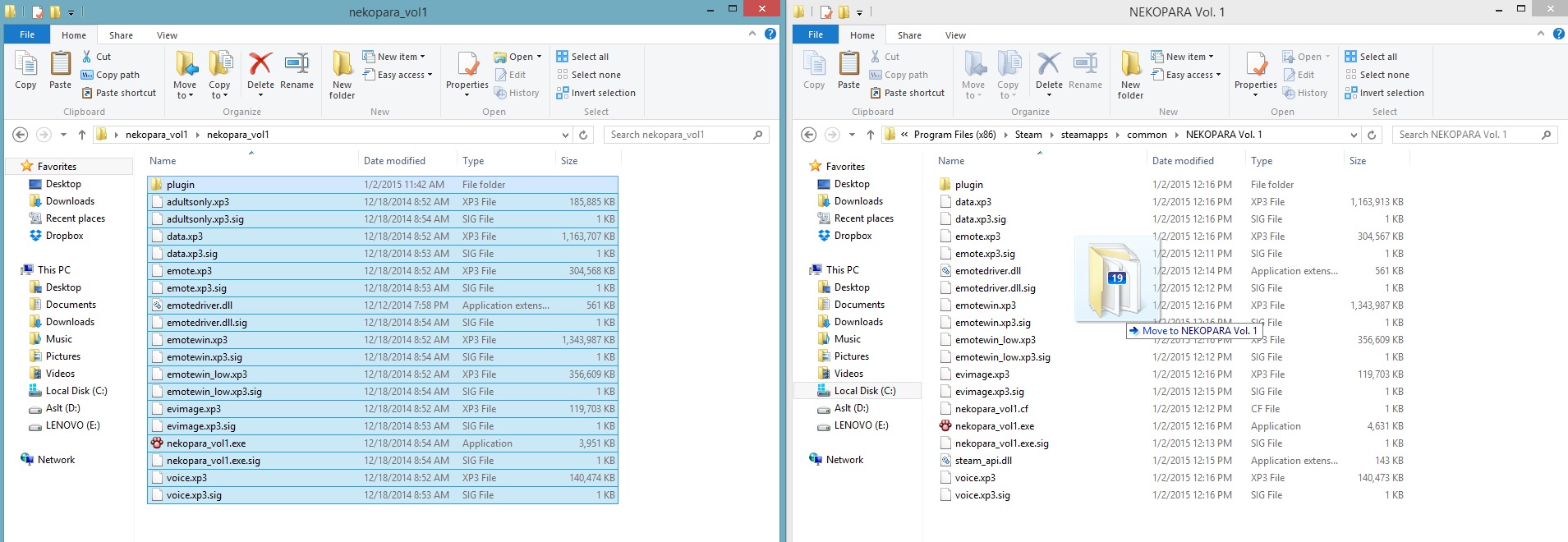Switch to Share tab in nekopara_vol1 window

pyautogui.click(x=121, y=35)
